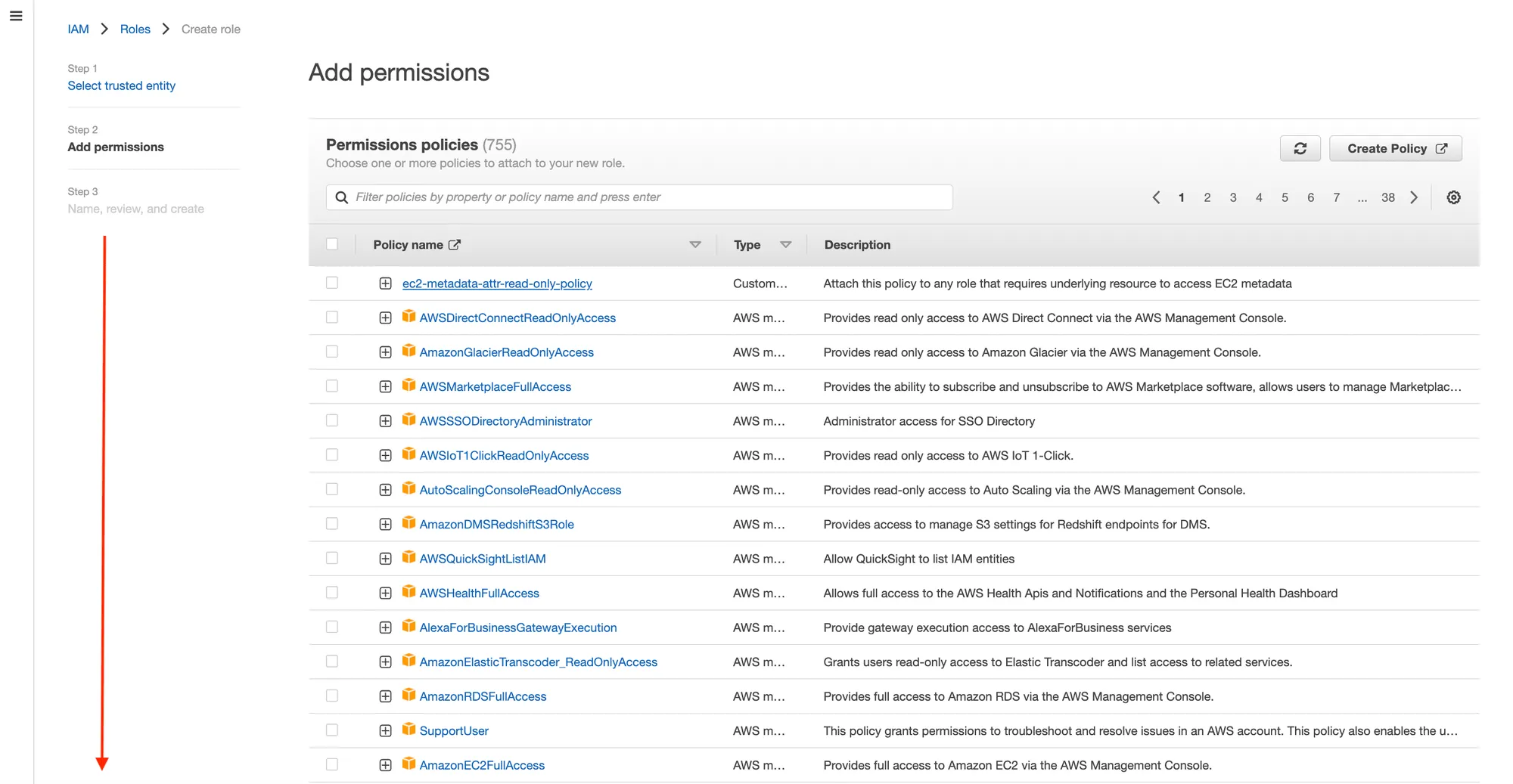The width and height of the screenshot is (1513, 784).
Task: Click the orange cube icon for AWSMarketplaceFullAccess
Action: 409,385
